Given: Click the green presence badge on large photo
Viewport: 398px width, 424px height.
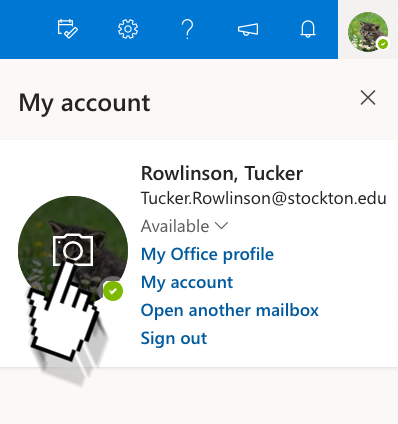Looking at the screenshot, I should [x=113, y=291].
